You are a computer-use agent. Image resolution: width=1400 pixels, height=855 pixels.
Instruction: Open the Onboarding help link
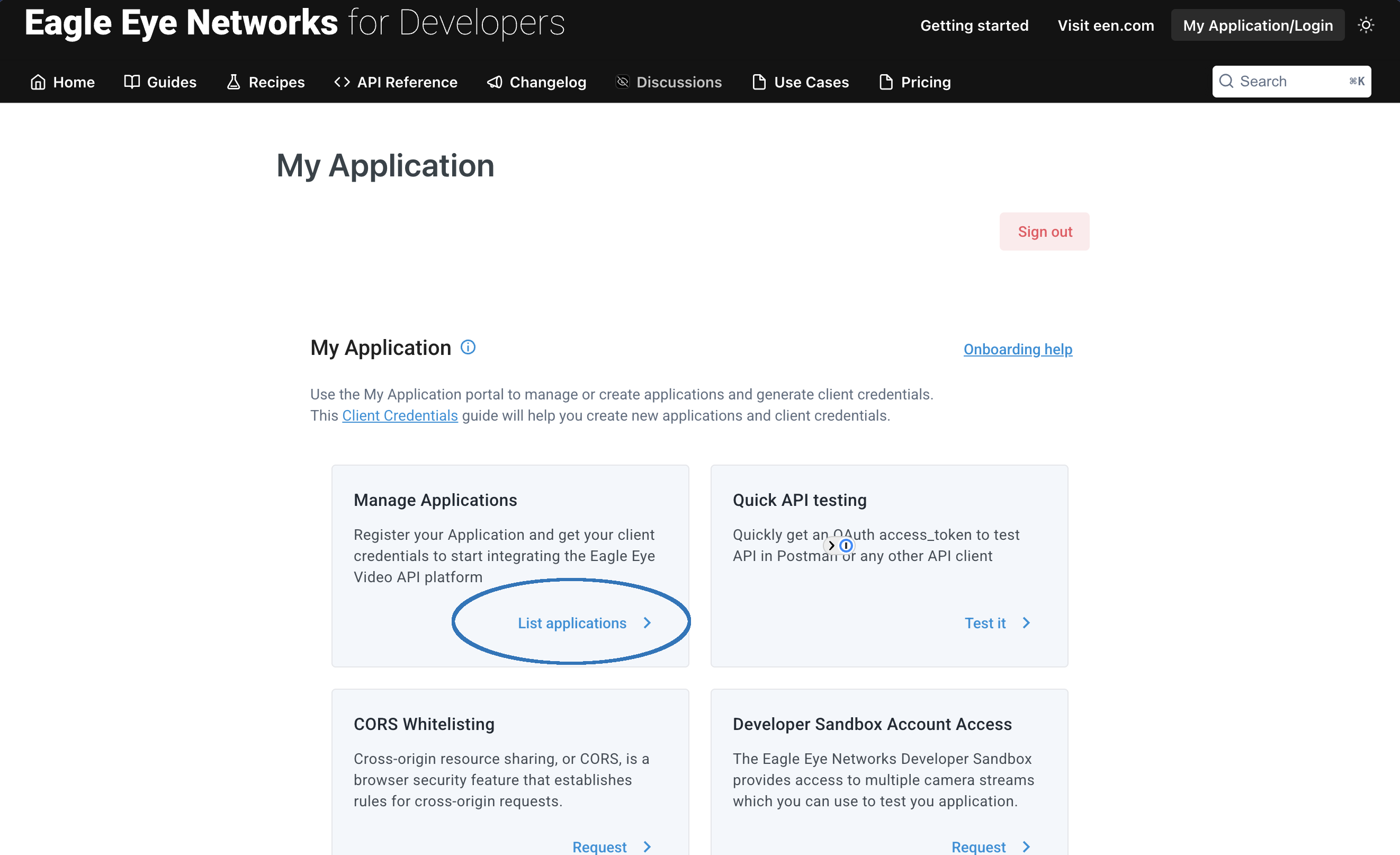[x=1018, y=349]
